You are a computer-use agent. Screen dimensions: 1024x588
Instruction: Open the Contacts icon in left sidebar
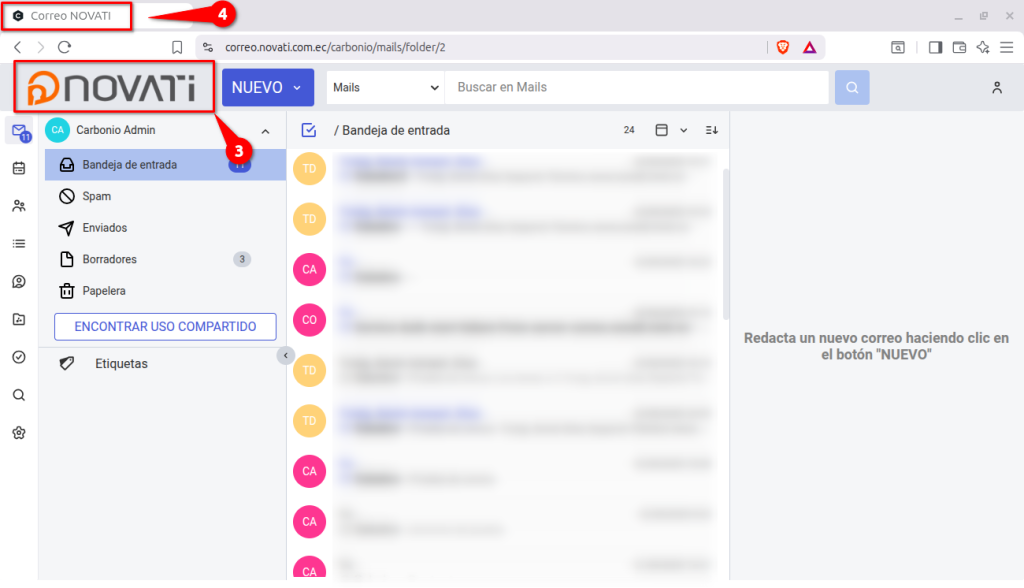[x=18, y=206]
